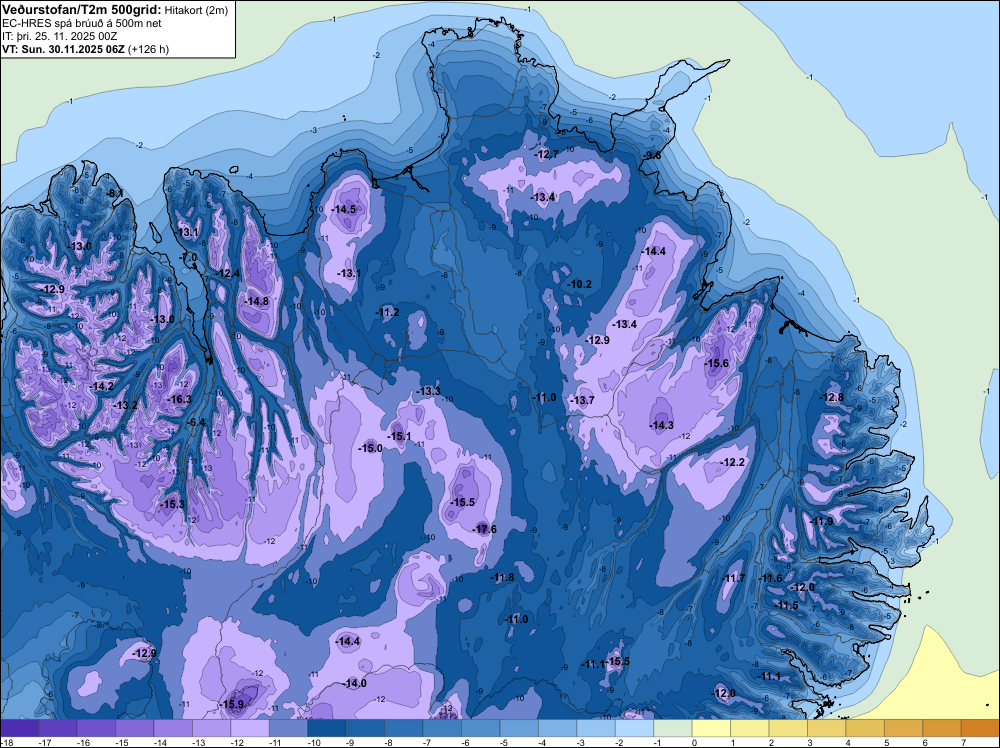The width and height of the screenshot is (1000, 748).
Task: Select the -7.0 temperature label
Action: 188,257
